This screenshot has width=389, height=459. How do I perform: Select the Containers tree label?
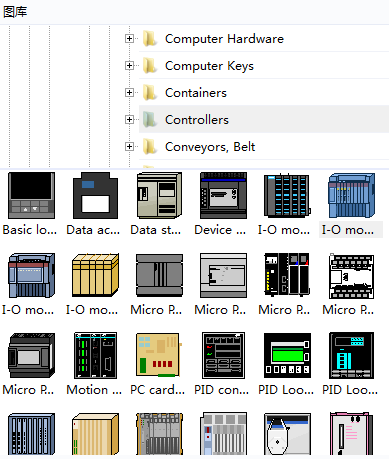click(196, 93)
